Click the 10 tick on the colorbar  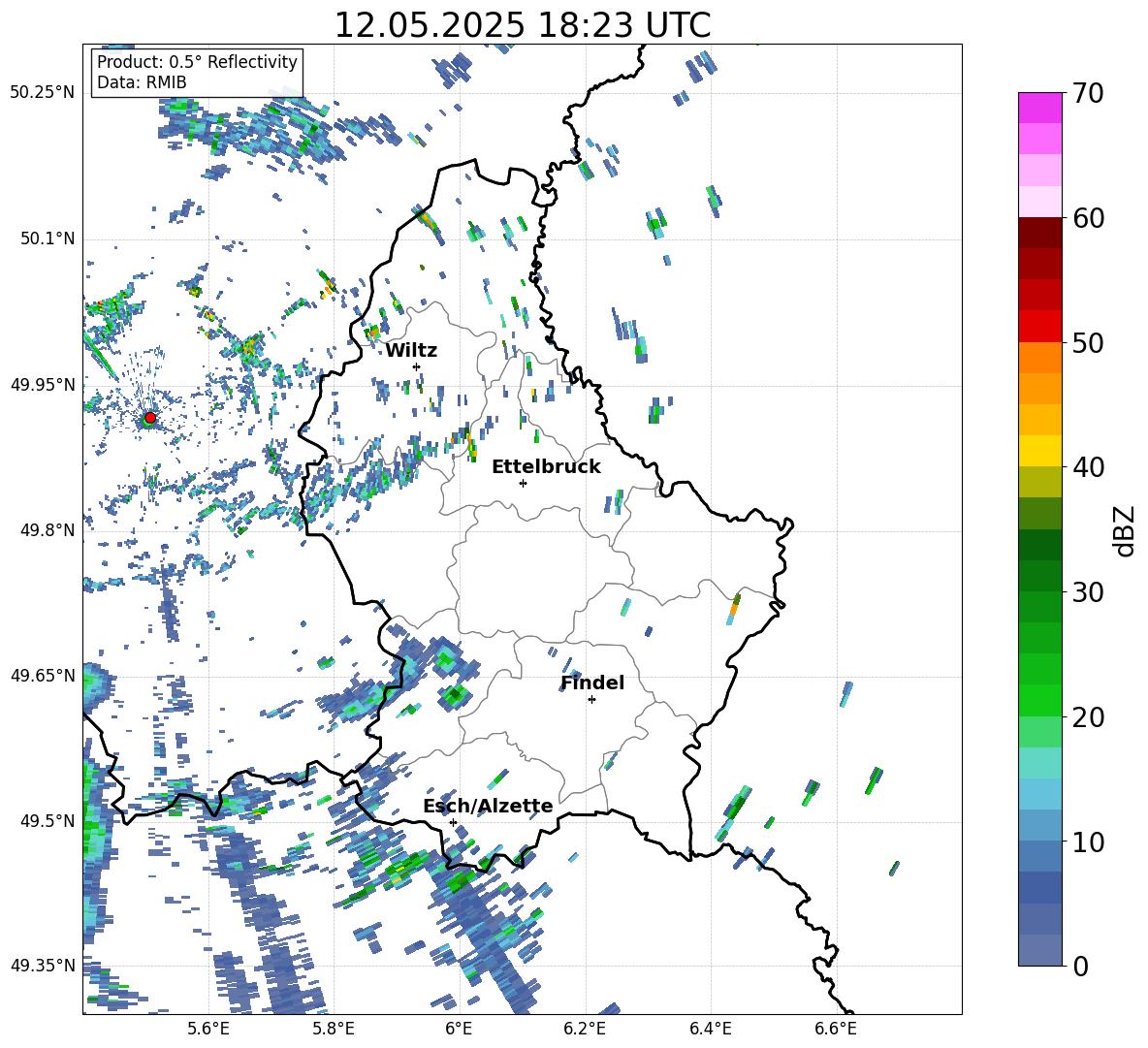coord(1088,842)
